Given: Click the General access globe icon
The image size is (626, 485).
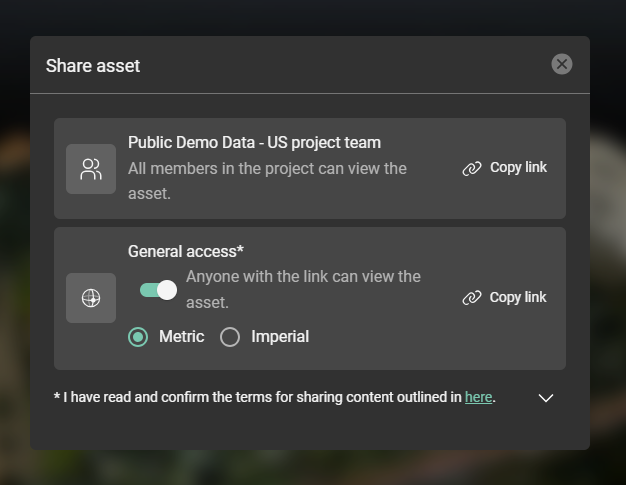Looking at the screenshot, I should pos(91,298).
